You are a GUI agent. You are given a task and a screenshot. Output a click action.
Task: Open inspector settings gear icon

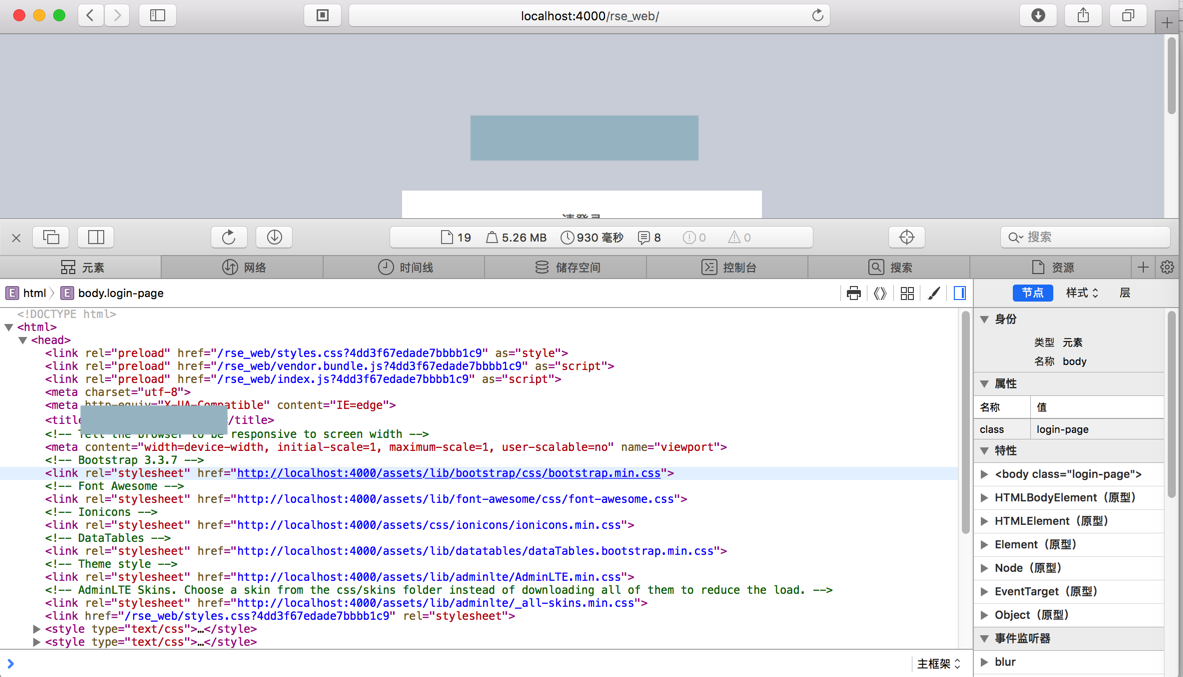[1167, 267]
